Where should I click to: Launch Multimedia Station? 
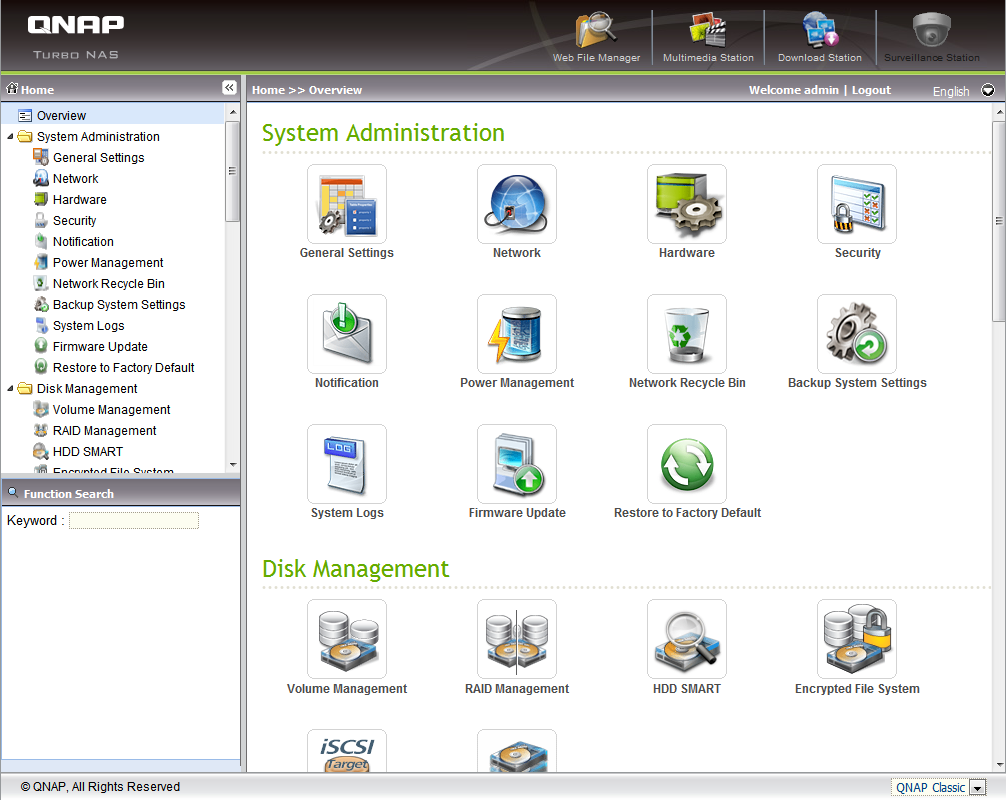tap(708, 37)
